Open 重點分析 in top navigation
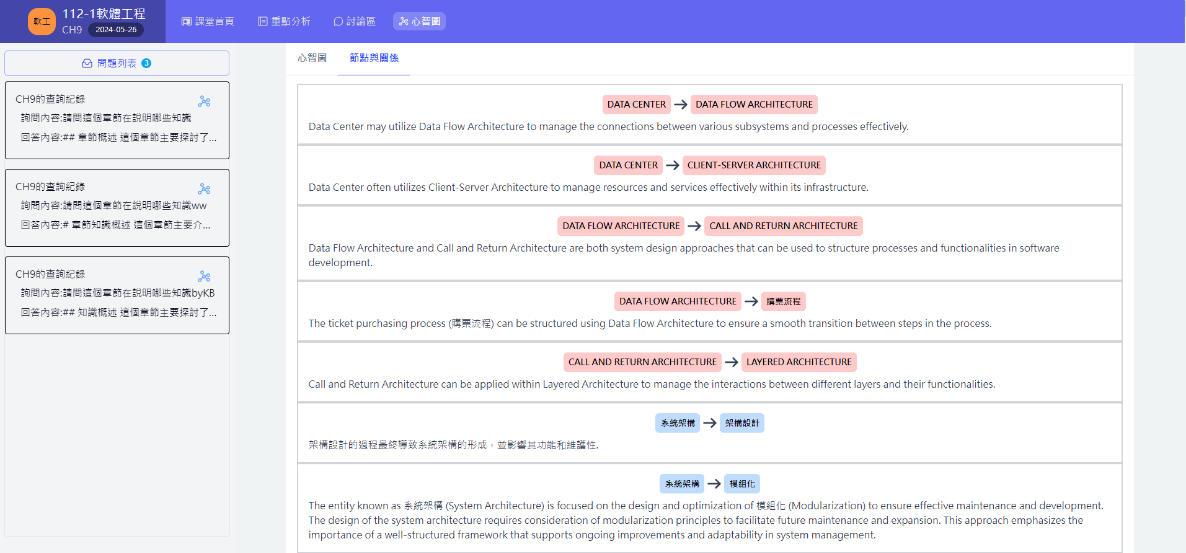 (284, 21)
